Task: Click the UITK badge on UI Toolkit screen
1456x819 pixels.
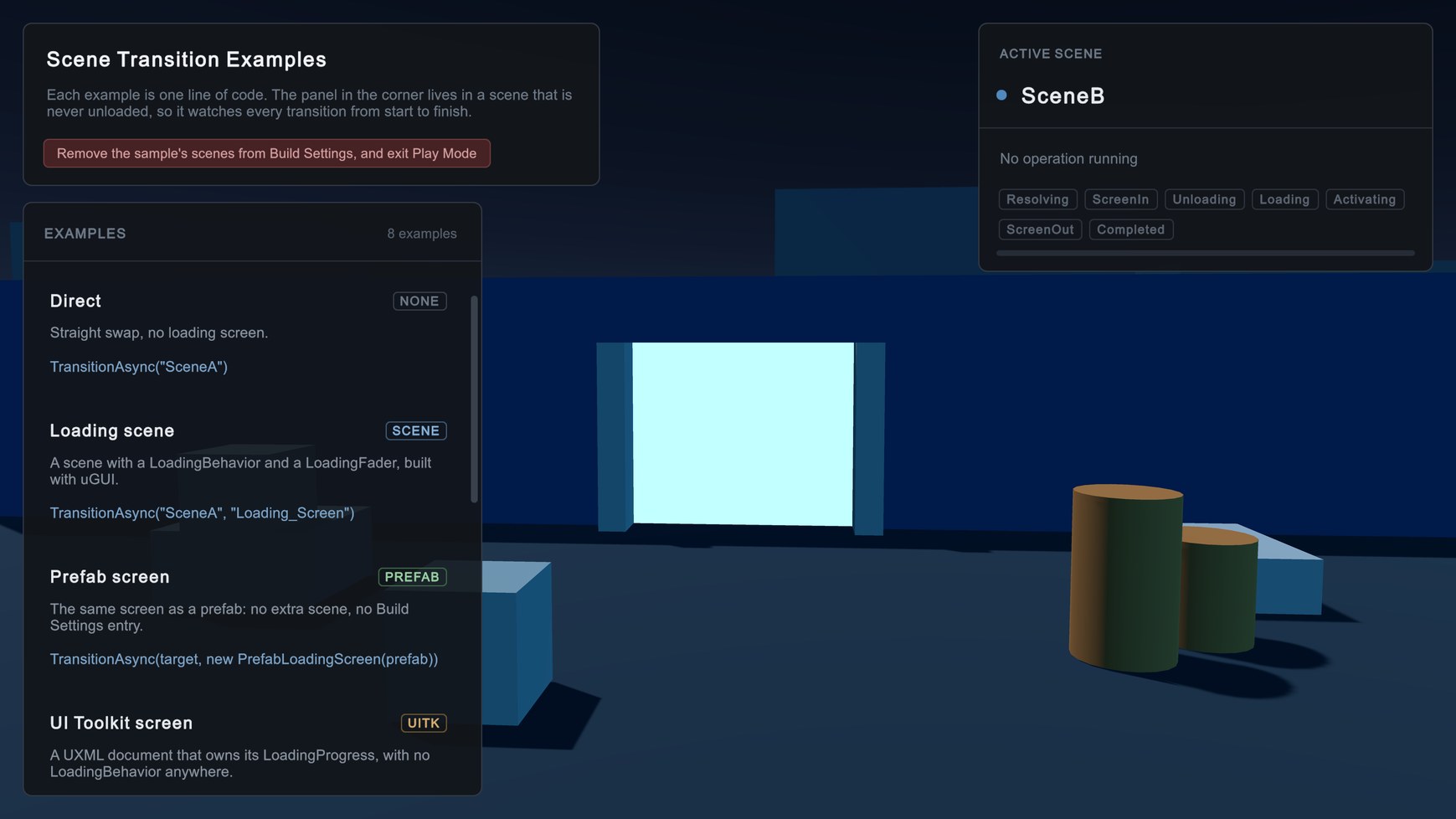Action: [x=424, y=723]
